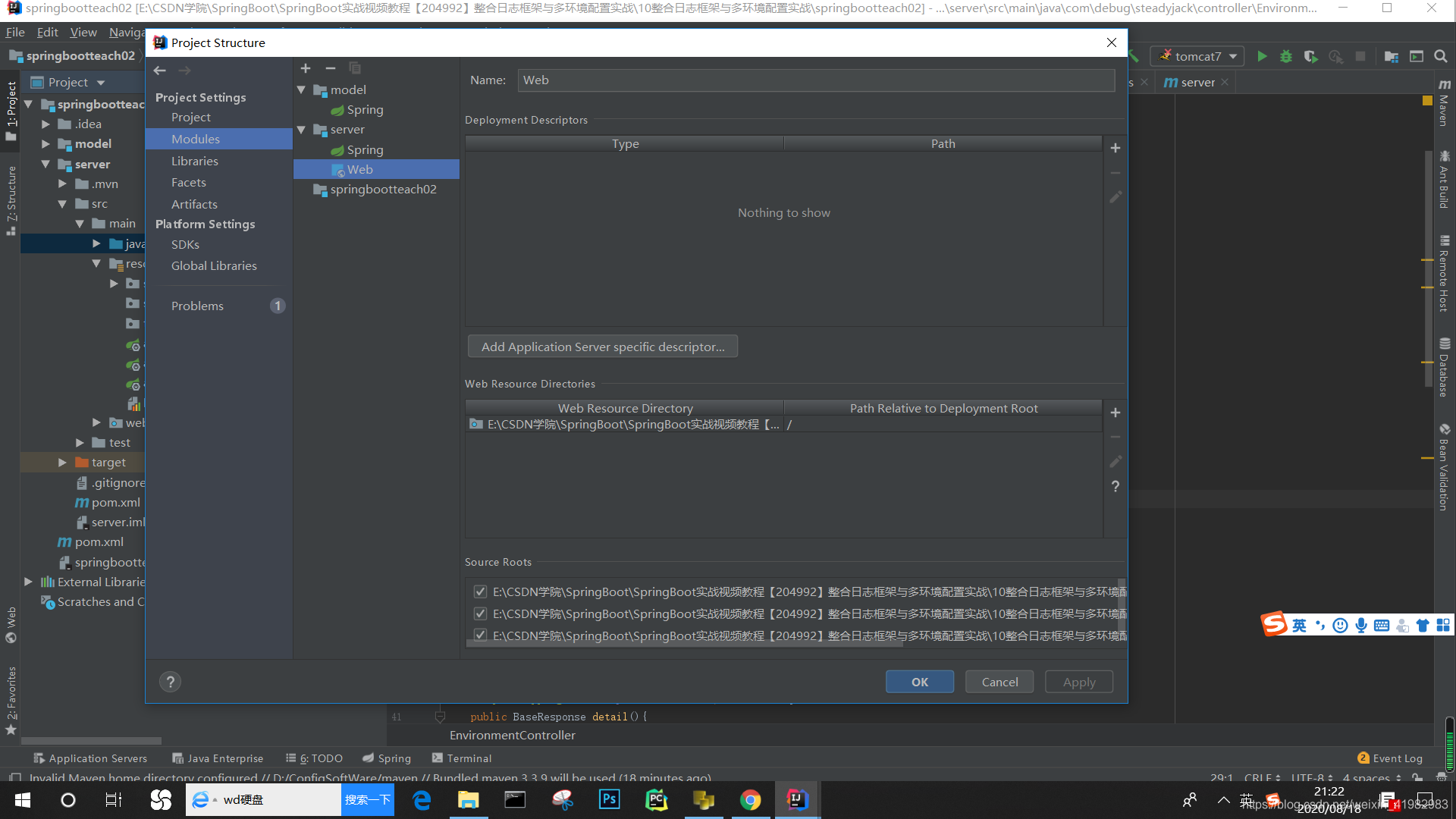
Task: Click the Source Roots horizontal scrollbar
Action: tap(685, 644)
